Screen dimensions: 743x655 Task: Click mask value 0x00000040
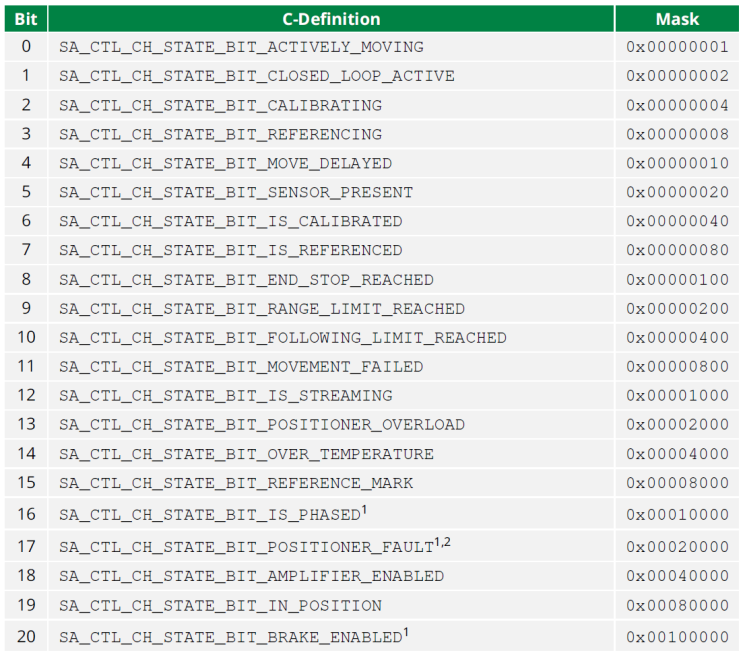click(677, 220)
